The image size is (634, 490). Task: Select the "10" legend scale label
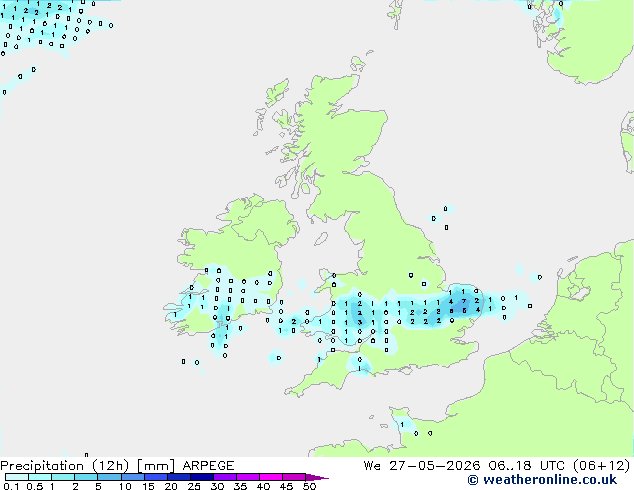click(125, 486)
